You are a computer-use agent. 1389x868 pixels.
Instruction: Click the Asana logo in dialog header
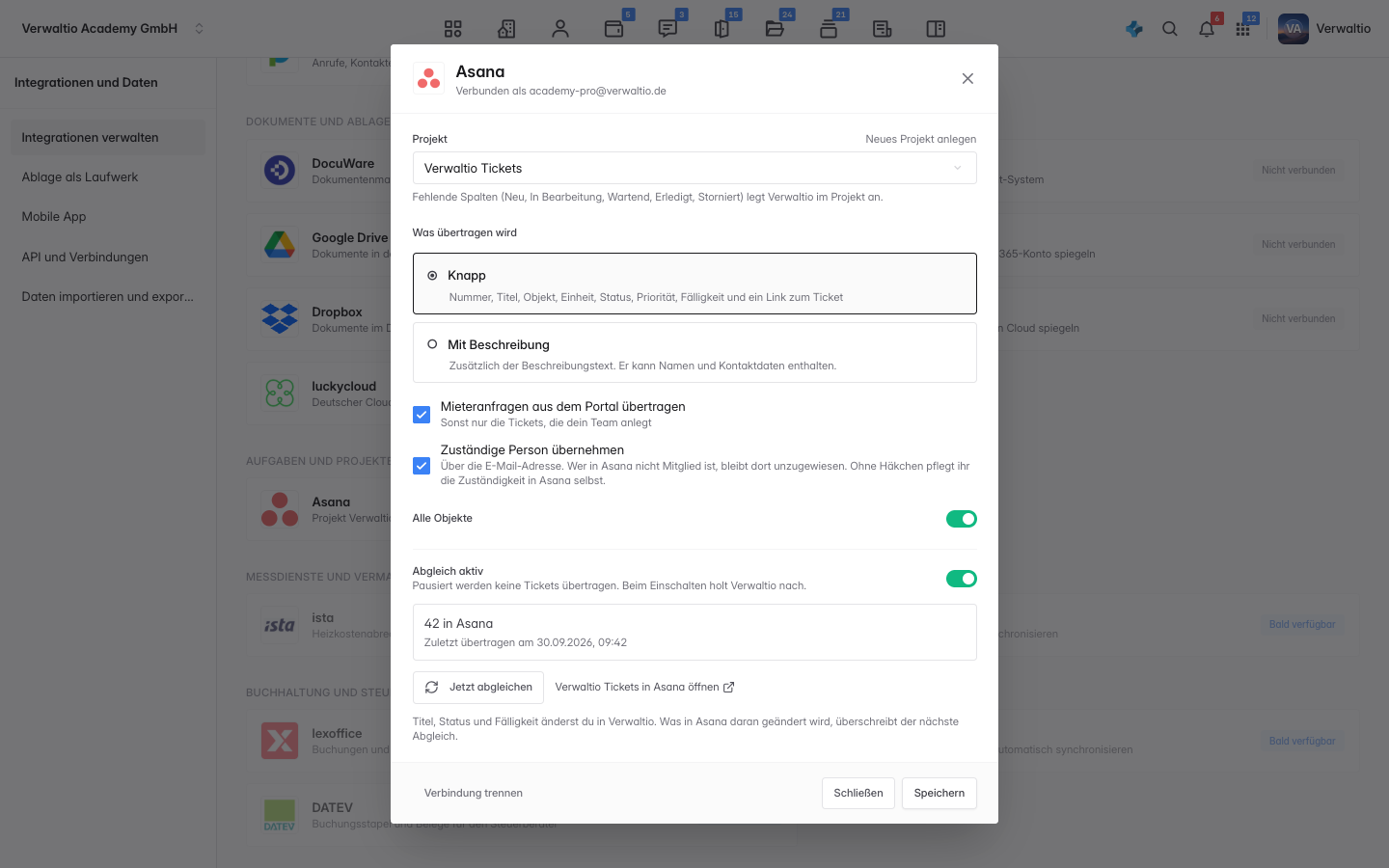tap(428, 78)
